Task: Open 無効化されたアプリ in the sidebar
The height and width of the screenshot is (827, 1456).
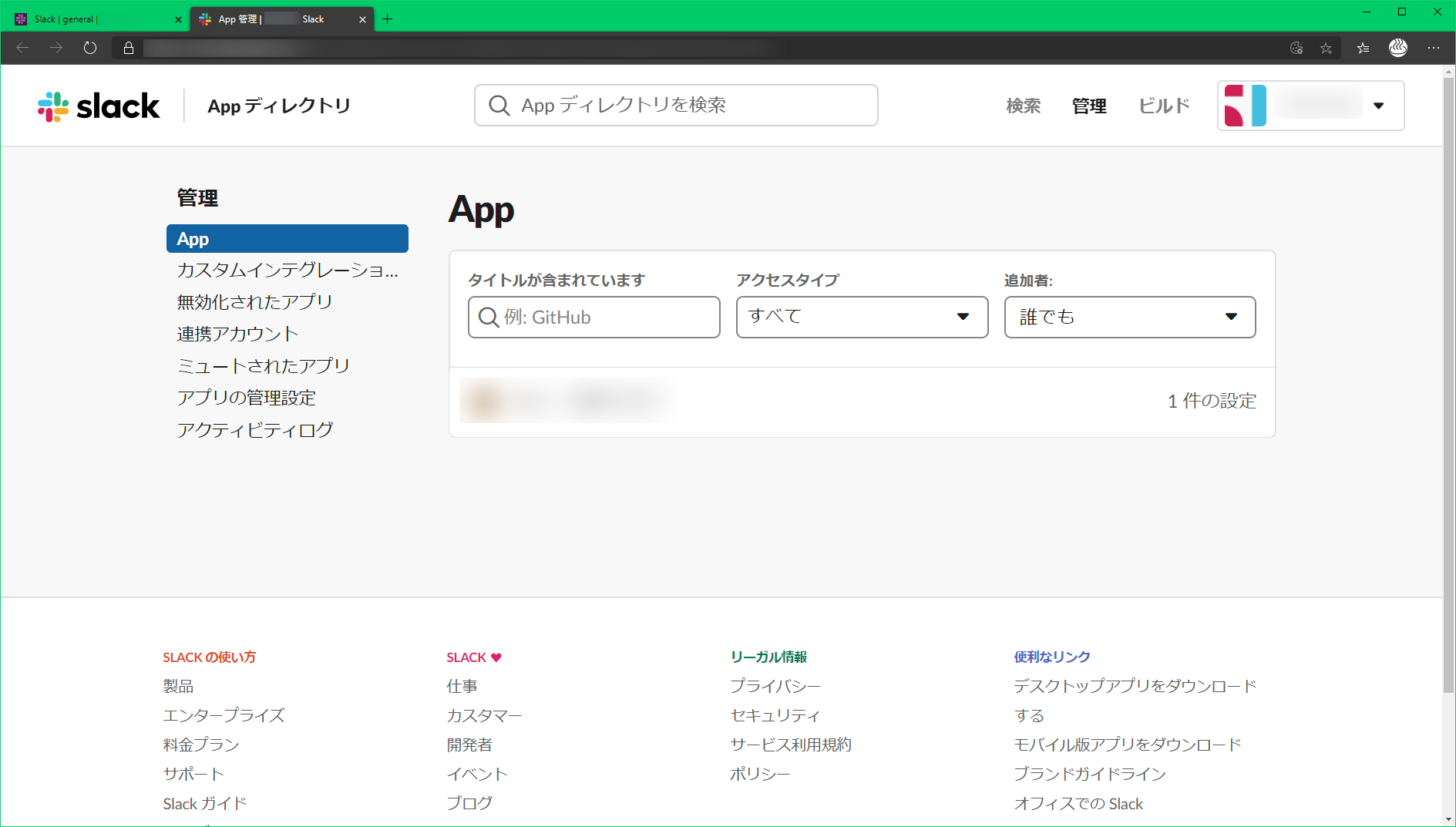Action: [254, 301]
